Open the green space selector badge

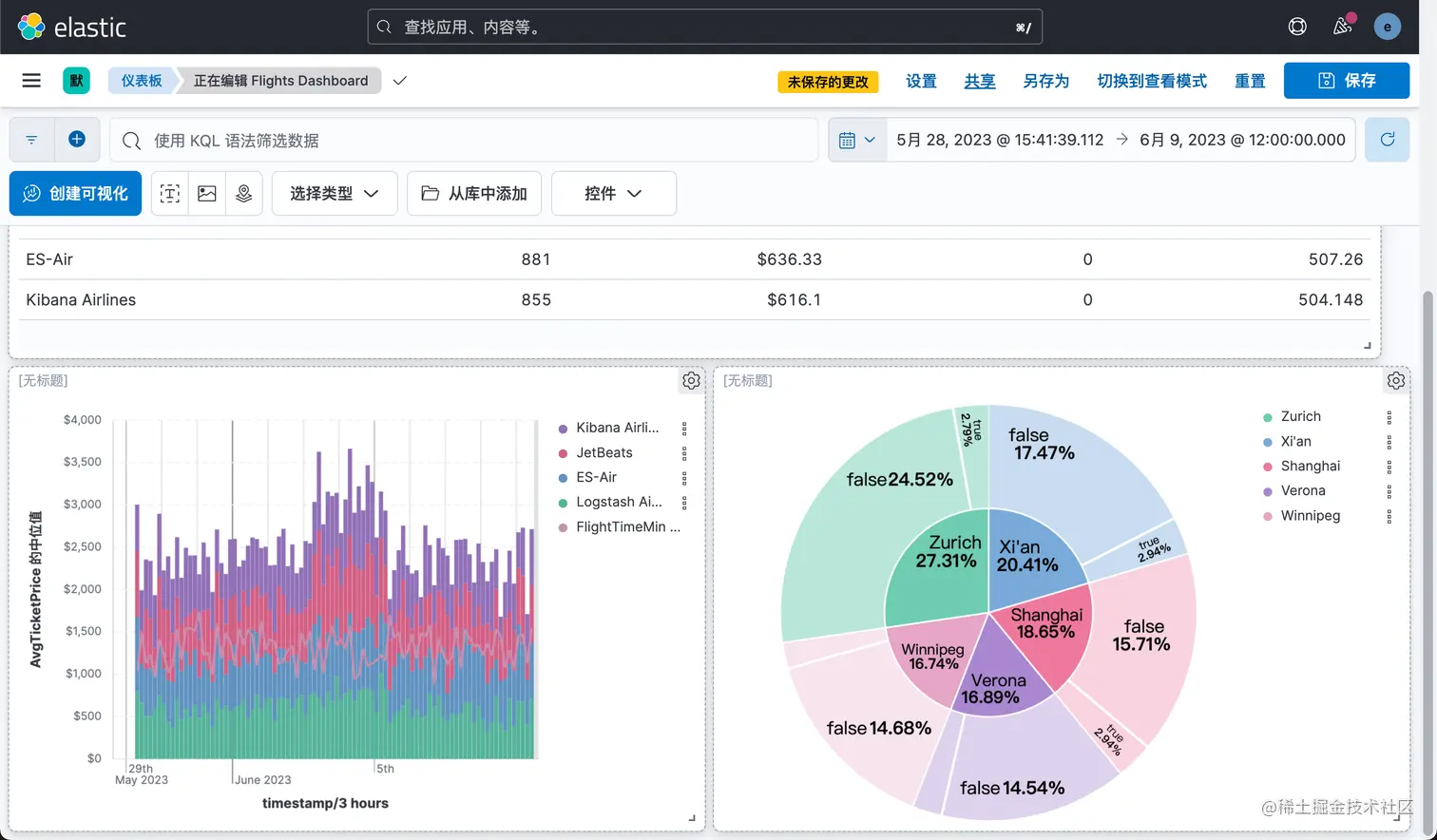77,81
